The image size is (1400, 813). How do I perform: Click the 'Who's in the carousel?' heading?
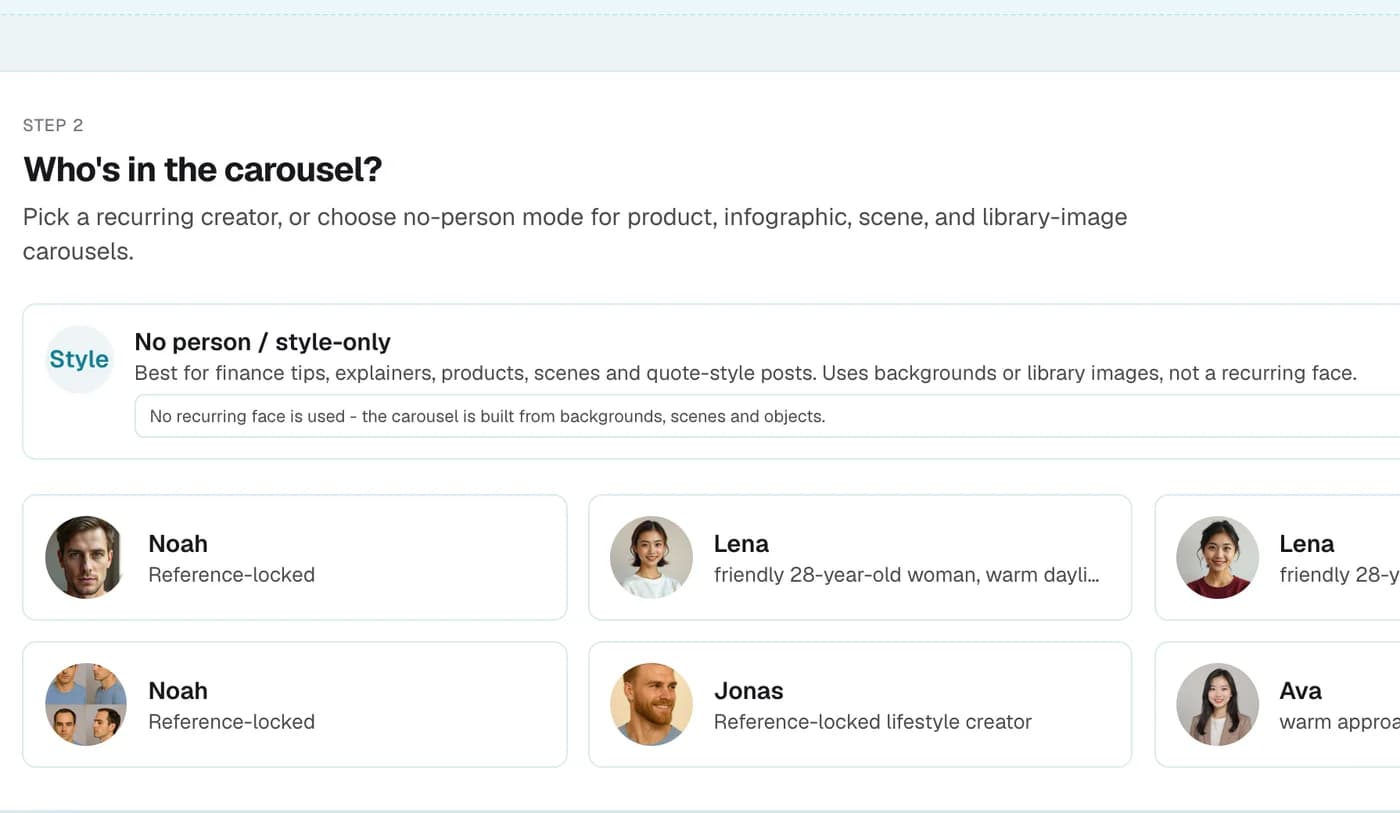(x=203, y=169)
